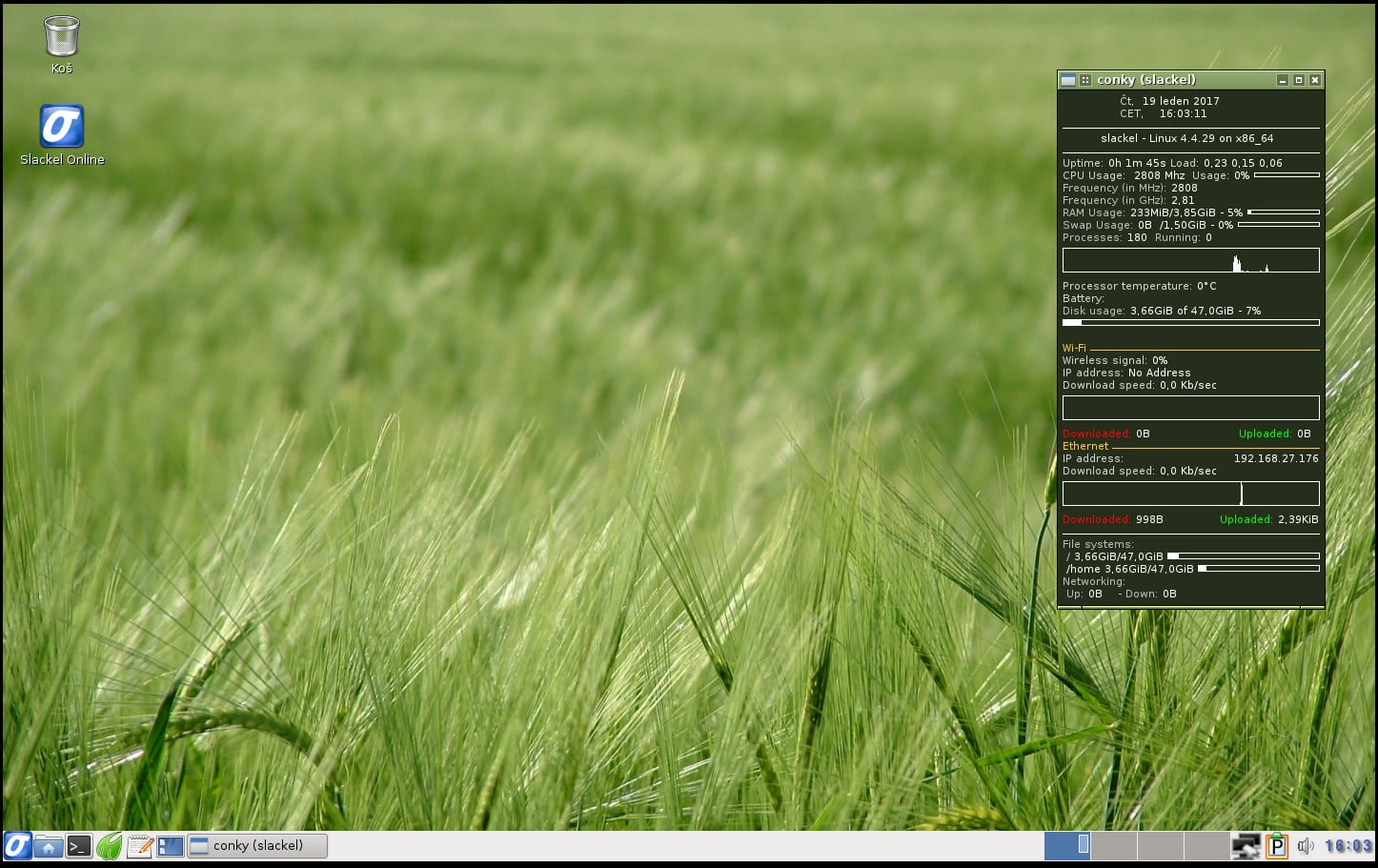Click the 'No Address' IP text
Viewport: 1378px width, 868px height.
point(1159,373)
